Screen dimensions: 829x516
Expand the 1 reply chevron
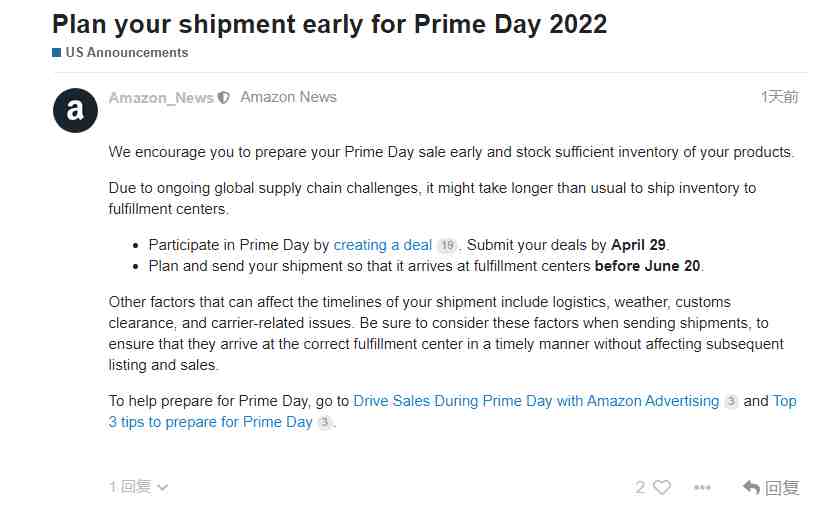click(x=163, y=487)
